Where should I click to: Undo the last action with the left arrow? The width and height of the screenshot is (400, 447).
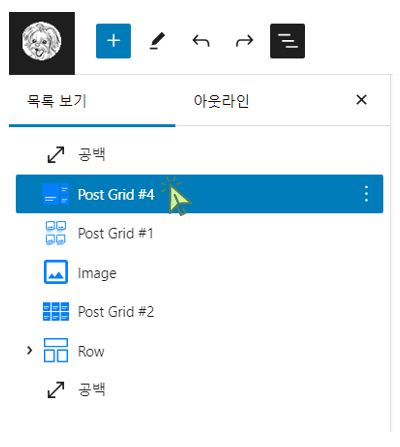coord(201,41)
